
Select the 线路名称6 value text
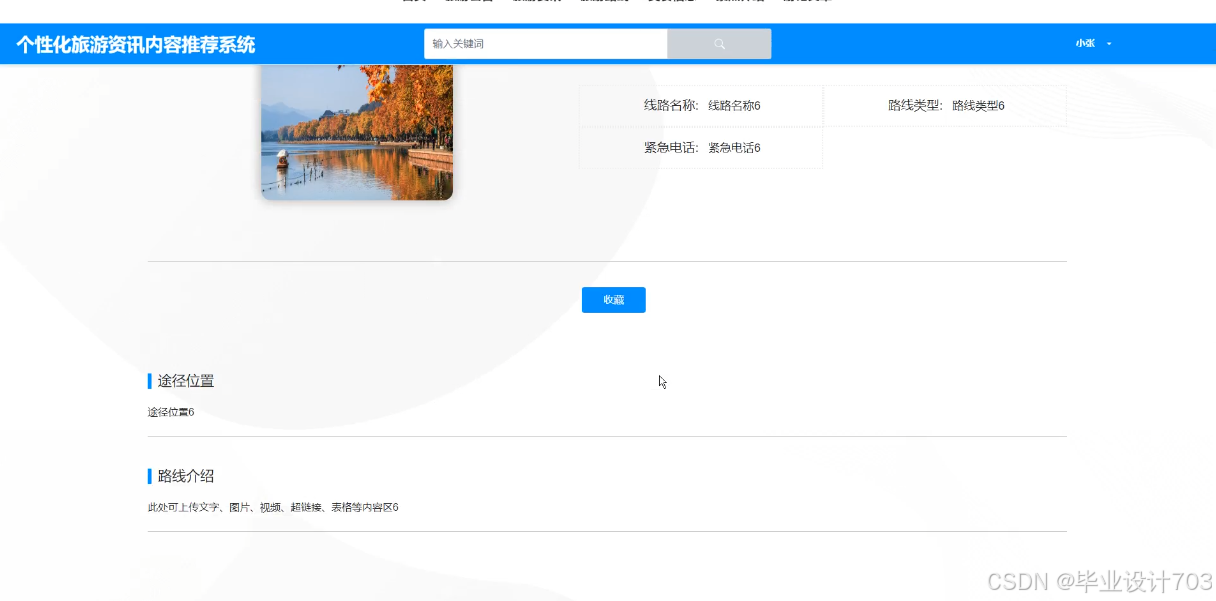734,106
